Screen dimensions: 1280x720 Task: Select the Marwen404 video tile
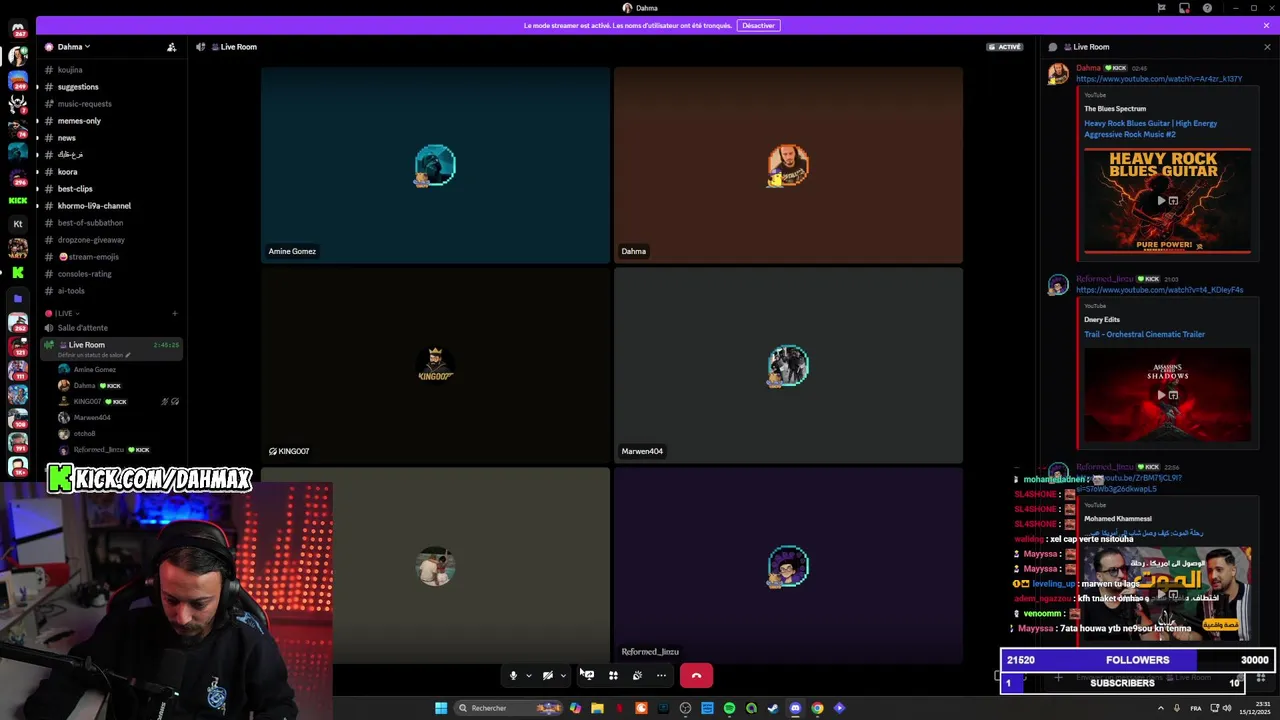pos(788,365)
